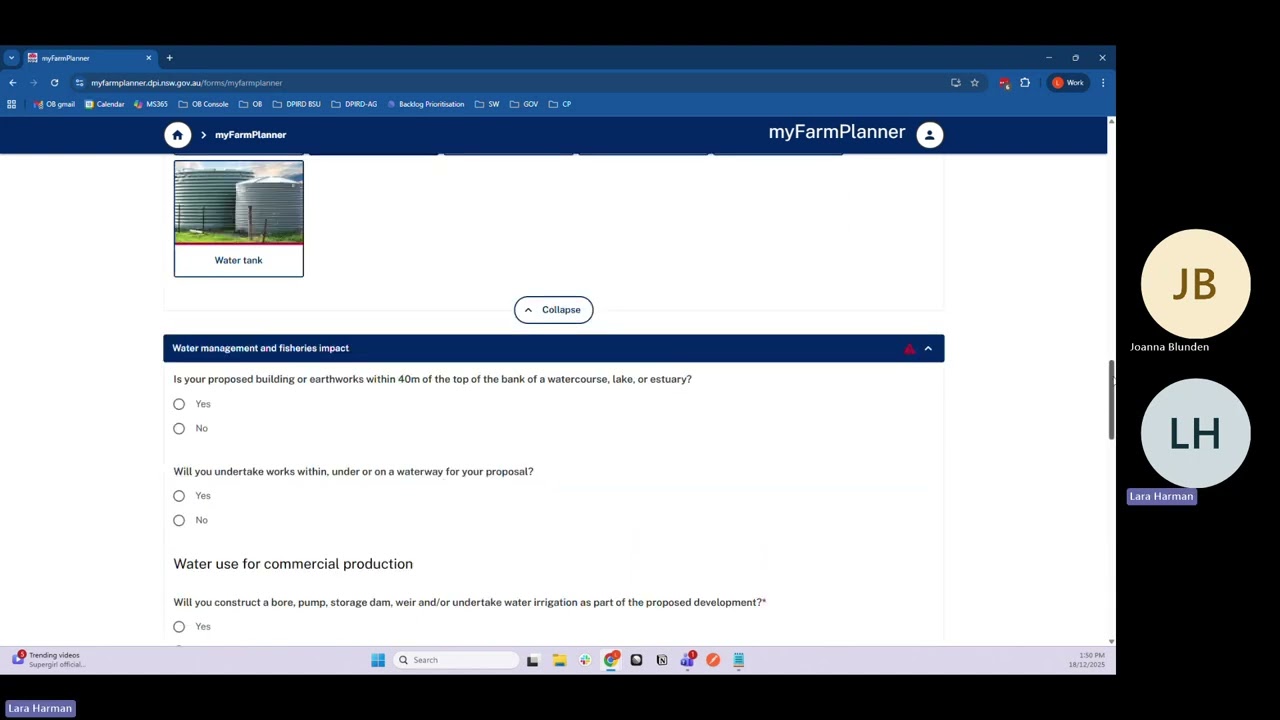Image resolution: width=1280 pixels, height=720 pixels.
Task: Reload the page with the refresh icon
Action: coord(54,83)
